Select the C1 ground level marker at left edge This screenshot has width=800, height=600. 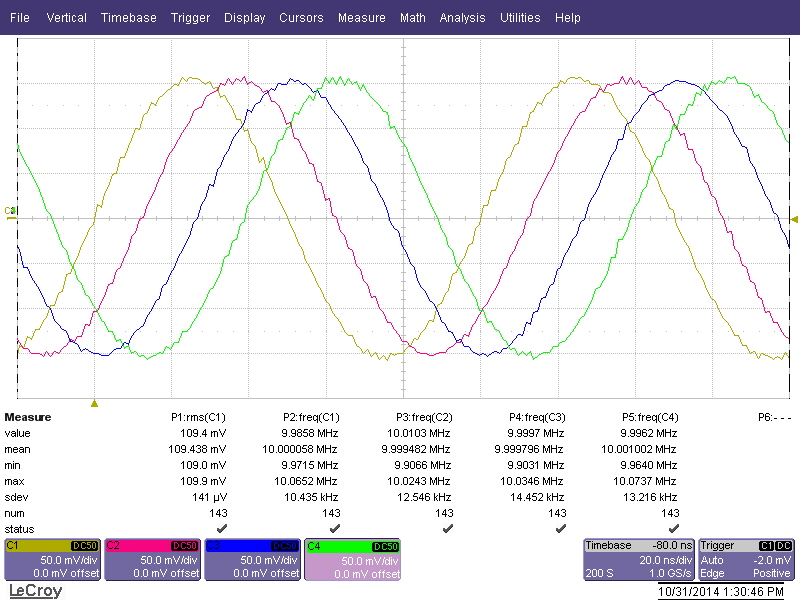click(11, 213)
